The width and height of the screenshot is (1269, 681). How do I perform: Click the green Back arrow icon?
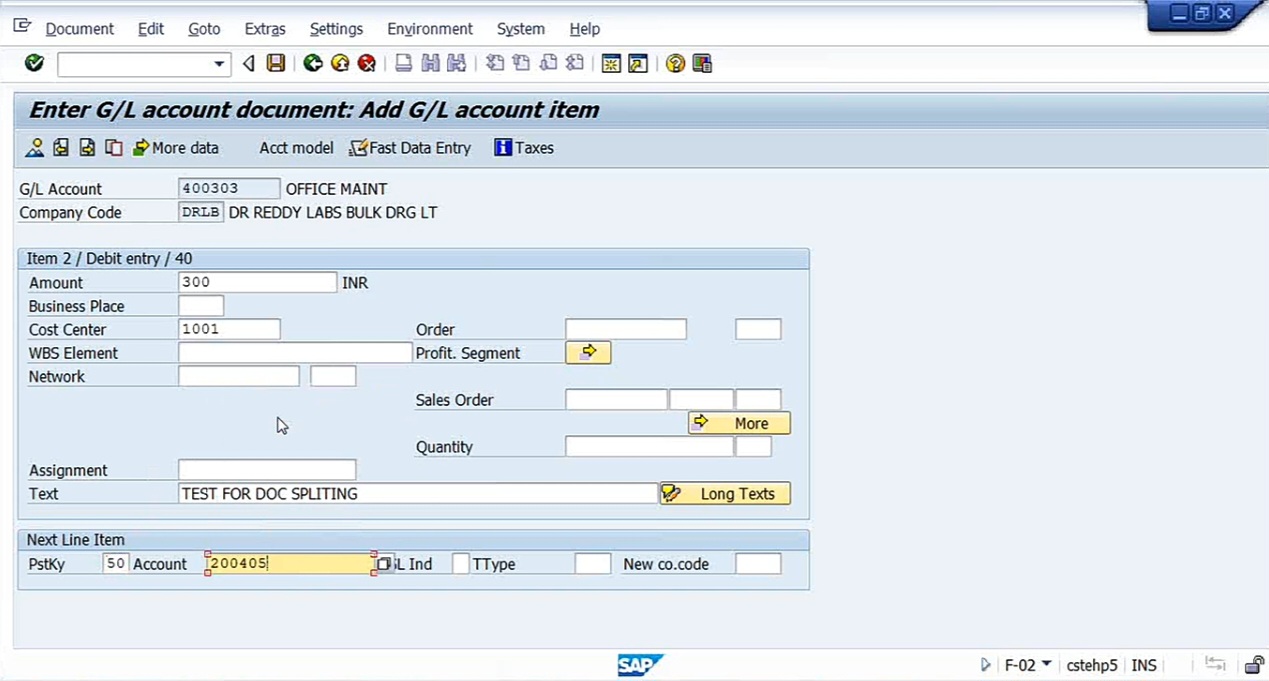pyautogui.click(x=313, y=64)
